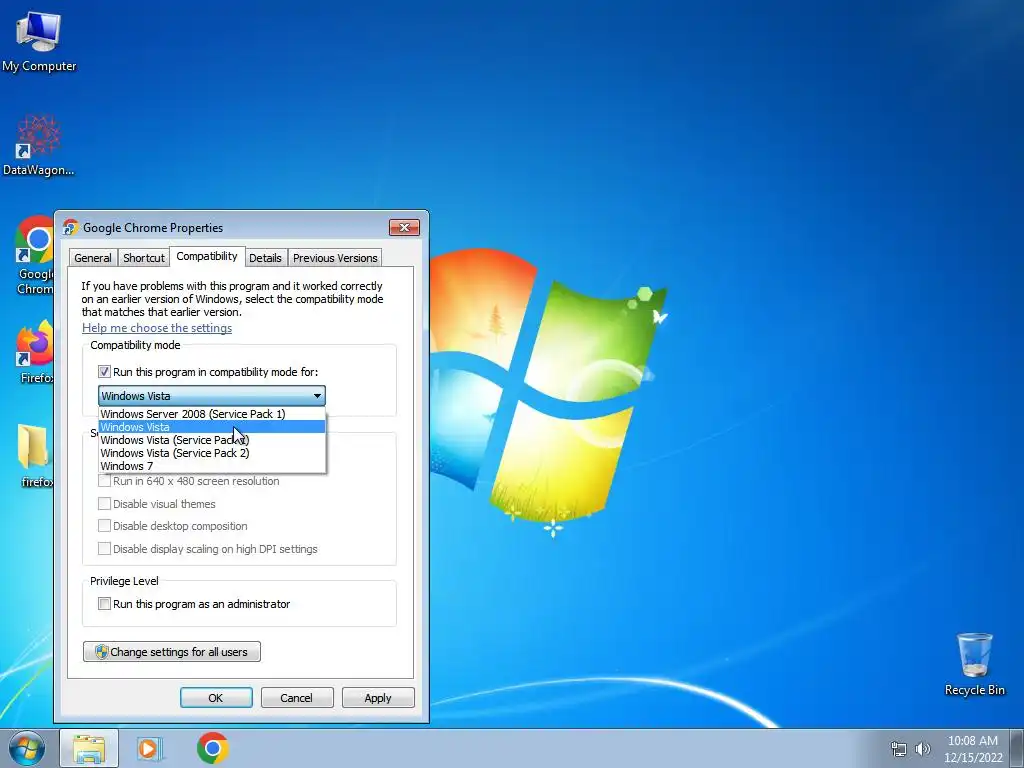1024x768 pixels.
Task: Close the Google Chrome Properties dialog
Action: pos(404,227)
